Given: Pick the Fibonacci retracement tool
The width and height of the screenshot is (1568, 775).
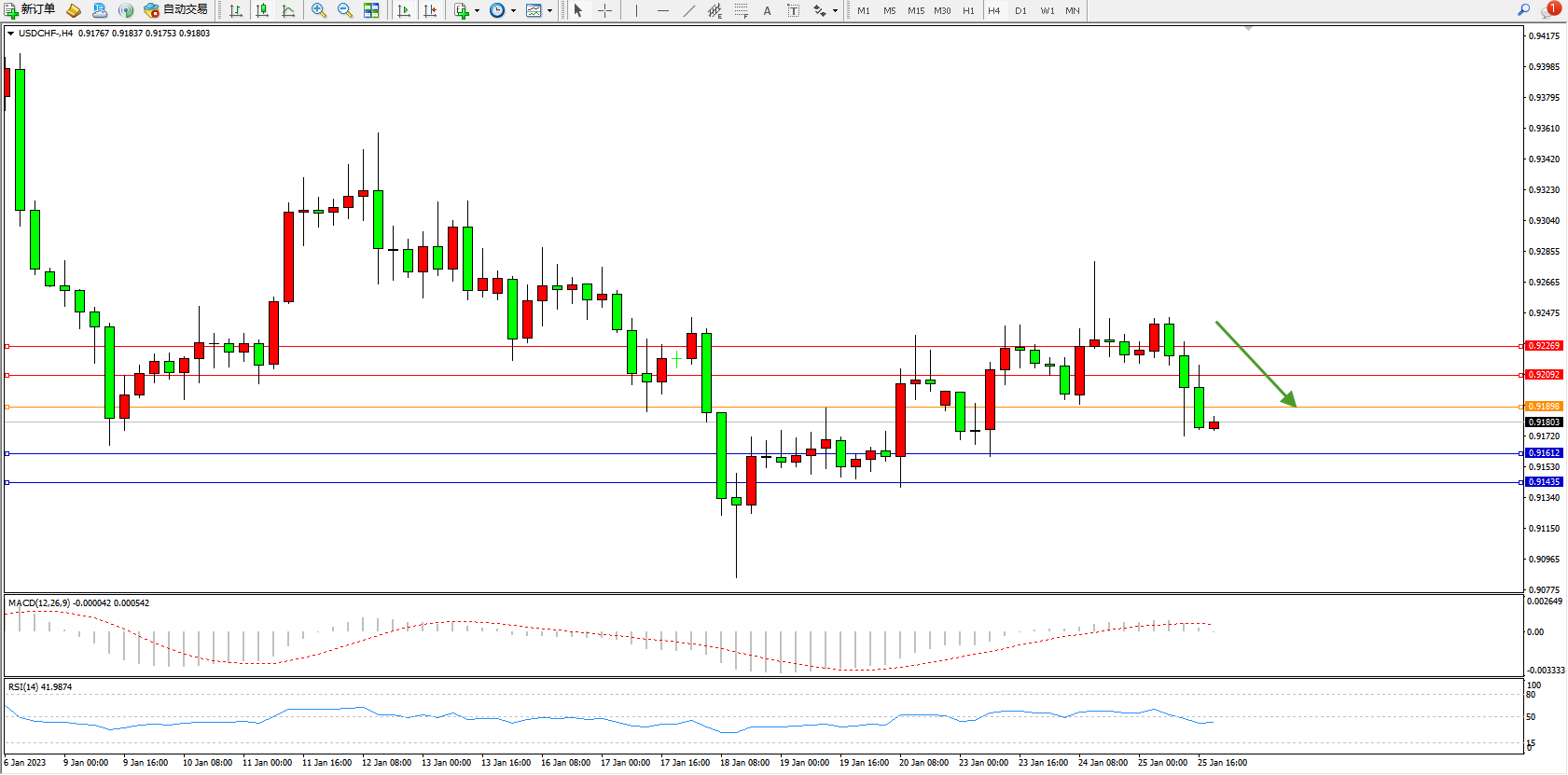Looking at the screenshot, I should pyautogui.click(x=741, y=10).
